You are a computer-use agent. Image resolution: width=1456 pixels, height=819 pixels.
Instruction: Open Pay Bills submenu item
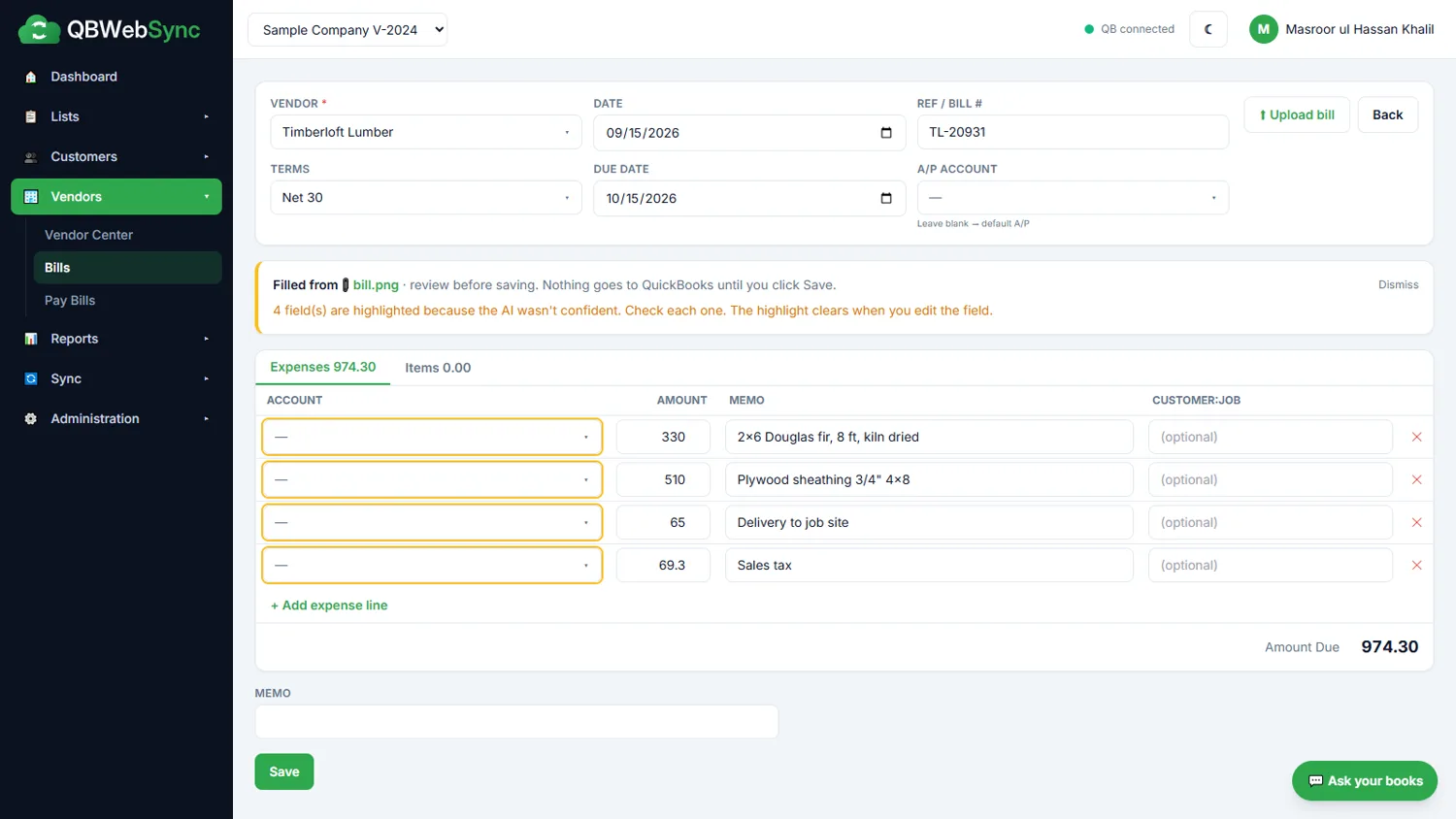pos(127,301)
